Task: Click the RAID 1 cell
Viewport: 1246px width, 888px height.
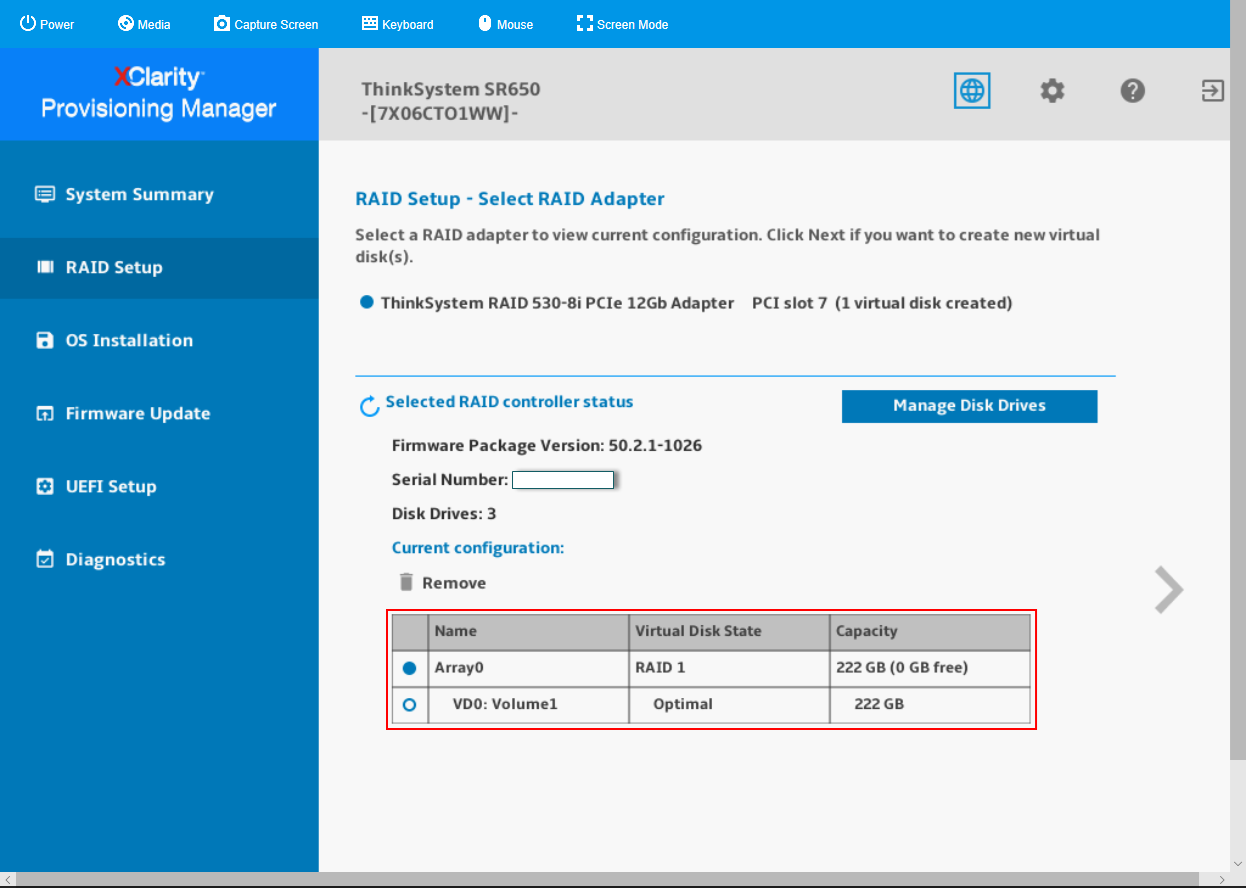Action: tap(730, 668)
